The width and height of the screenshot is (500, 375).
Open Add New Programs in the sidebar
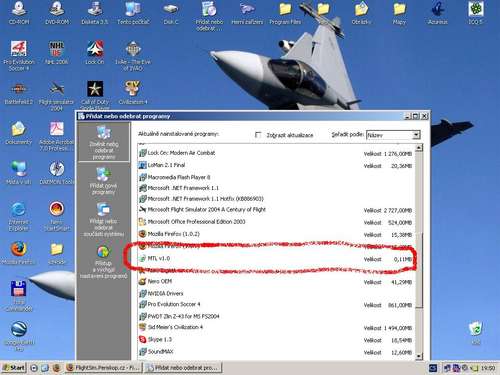[104, 181]
